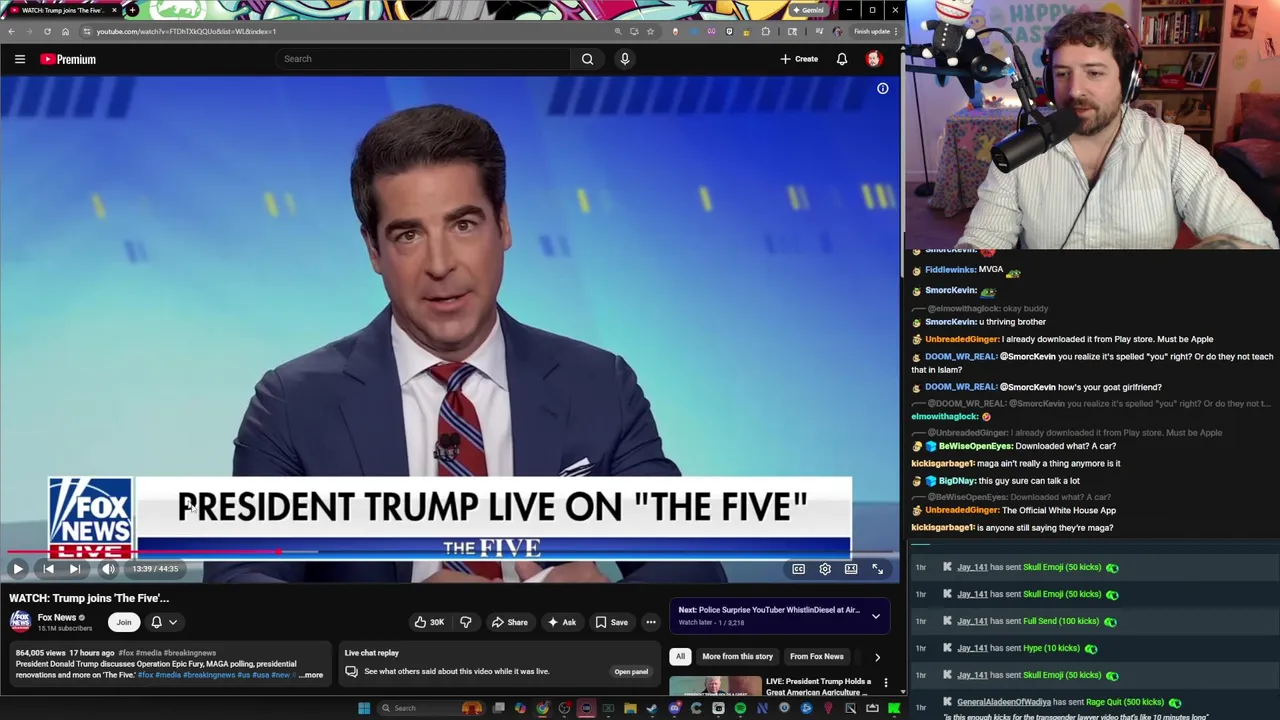Screen dimensions: 1280x720
Task: Switch to the WATCH: Trump joins tab
Action: (x=62, y=10)
